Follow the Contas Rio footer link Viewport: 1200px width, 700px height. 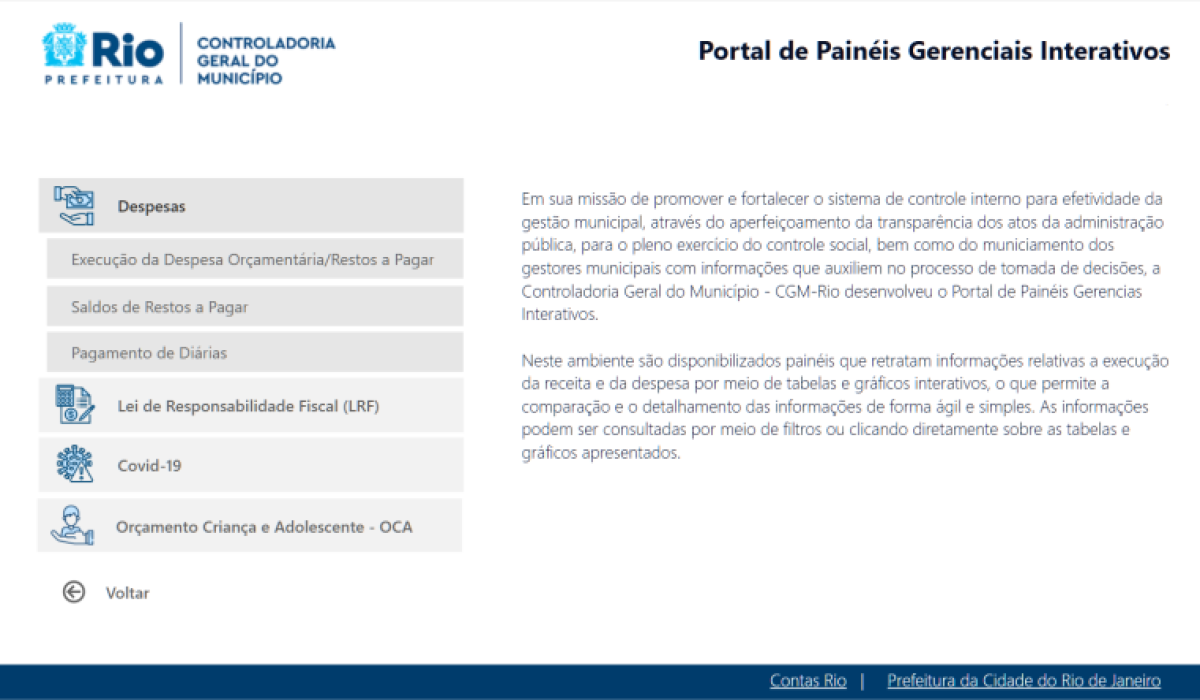pyautogui.click(x=808, y=681)
